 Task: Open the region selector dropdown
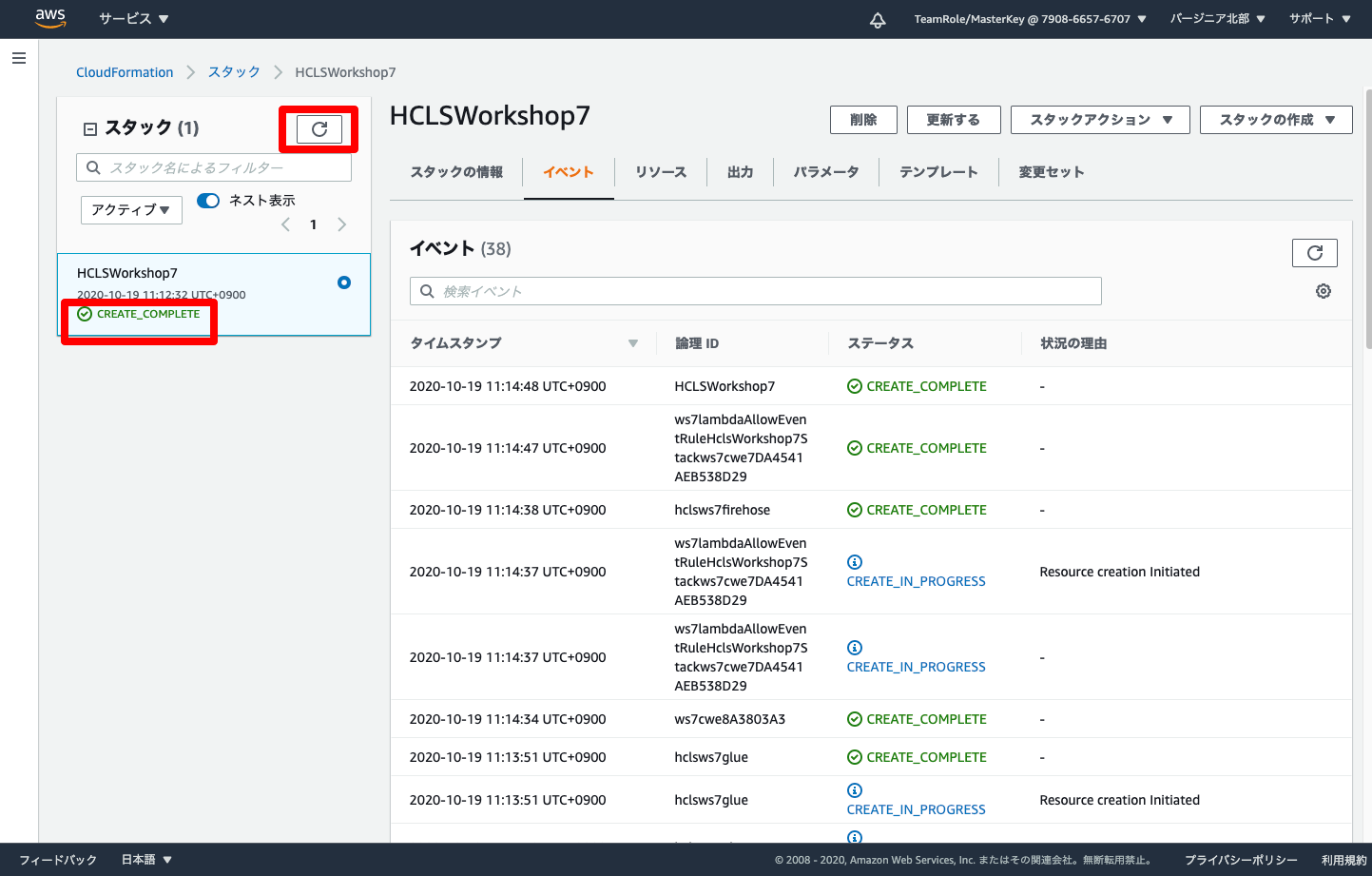click(x=1218, y=19)
